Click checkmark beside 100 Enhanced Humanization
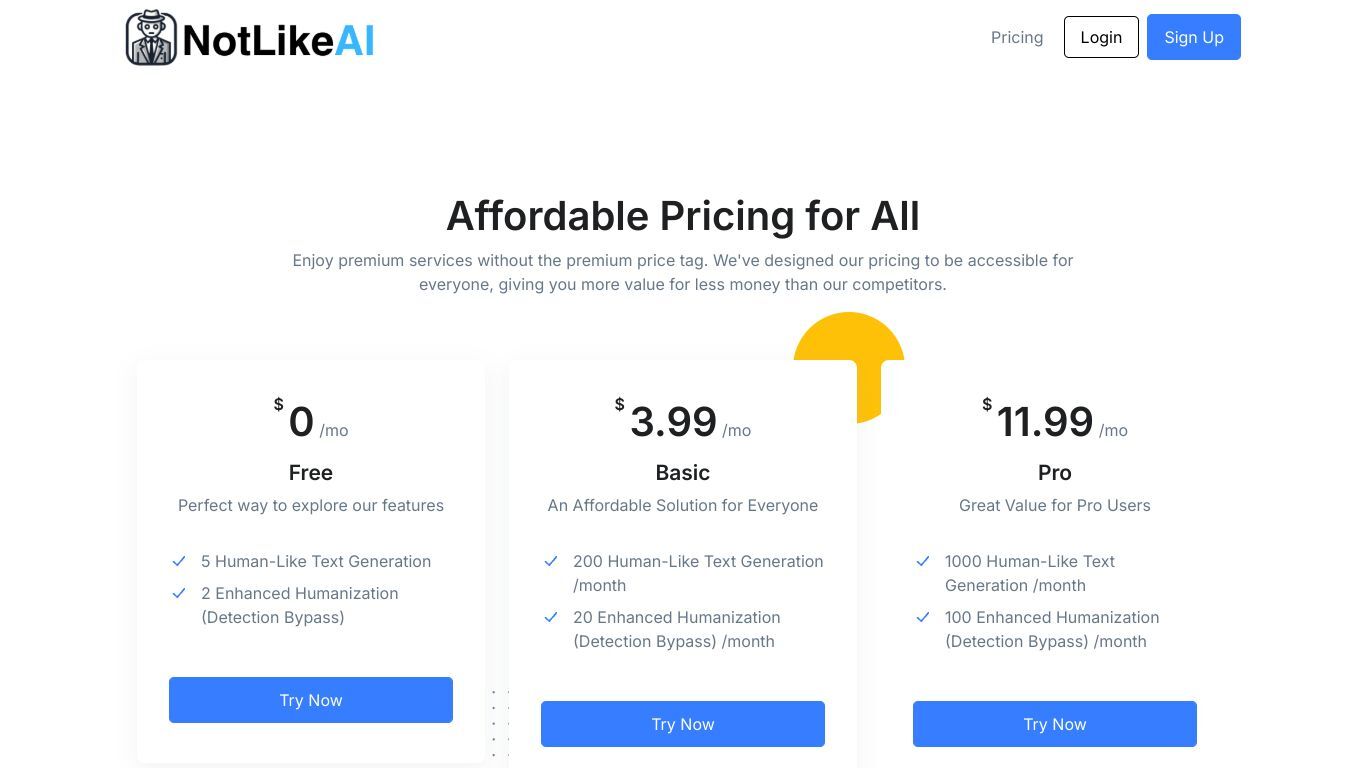1366x768 pixels. pyautogui.click(x=923, y=617)
